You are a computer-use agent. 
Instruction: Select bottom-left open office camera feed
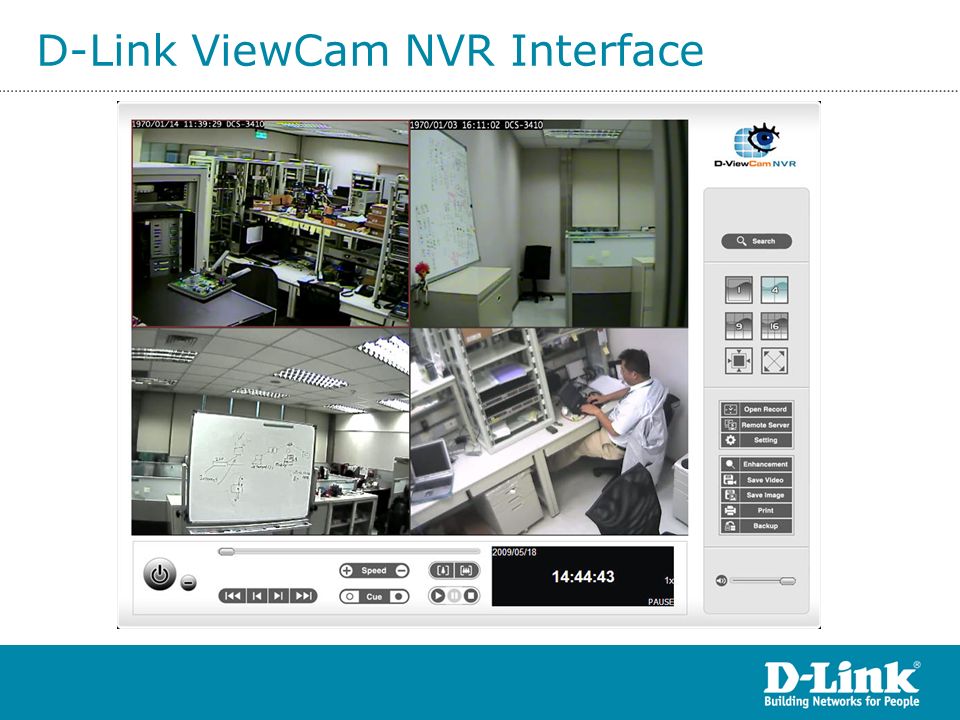click(x=271, y=432)
